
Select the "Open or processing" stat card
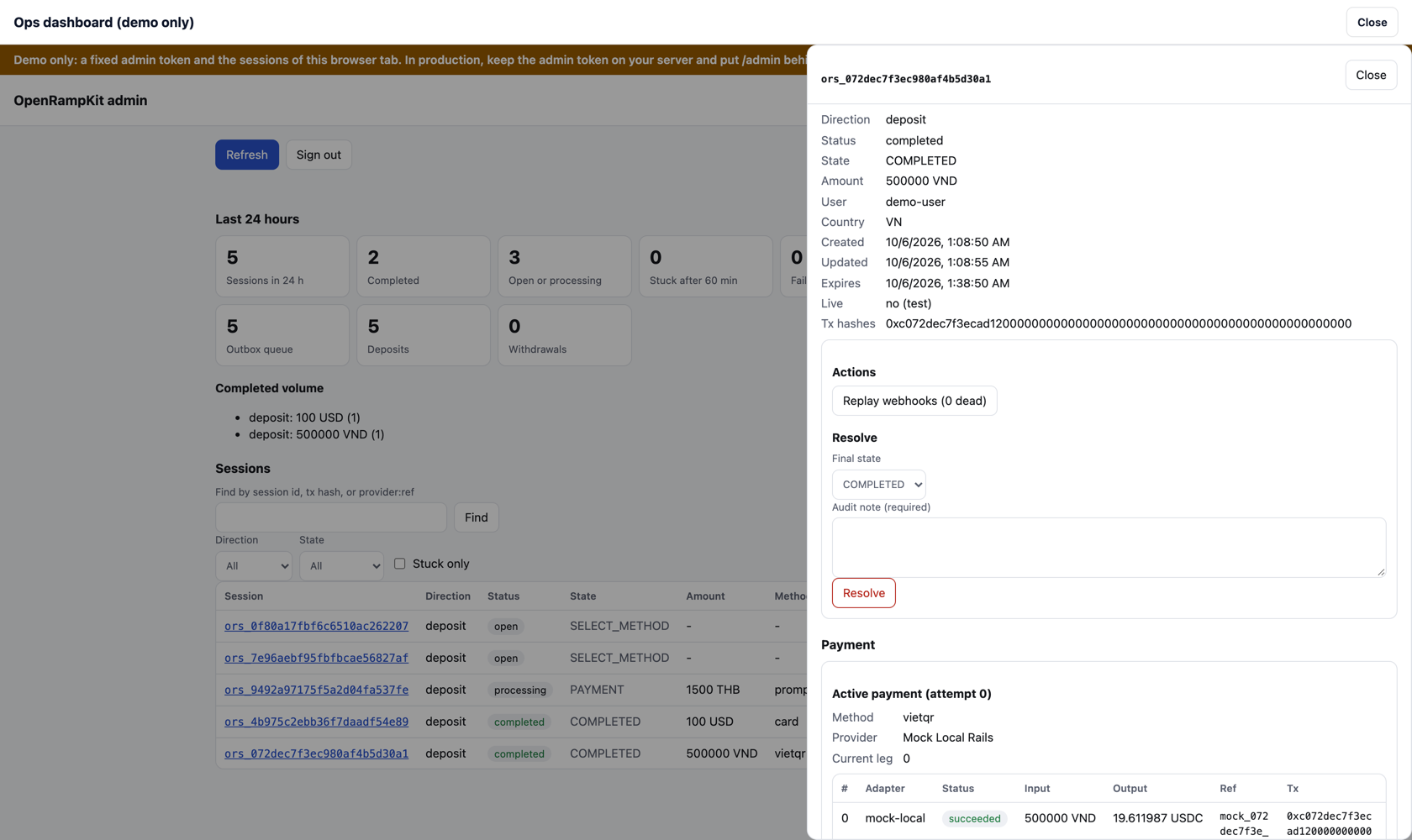565,266
